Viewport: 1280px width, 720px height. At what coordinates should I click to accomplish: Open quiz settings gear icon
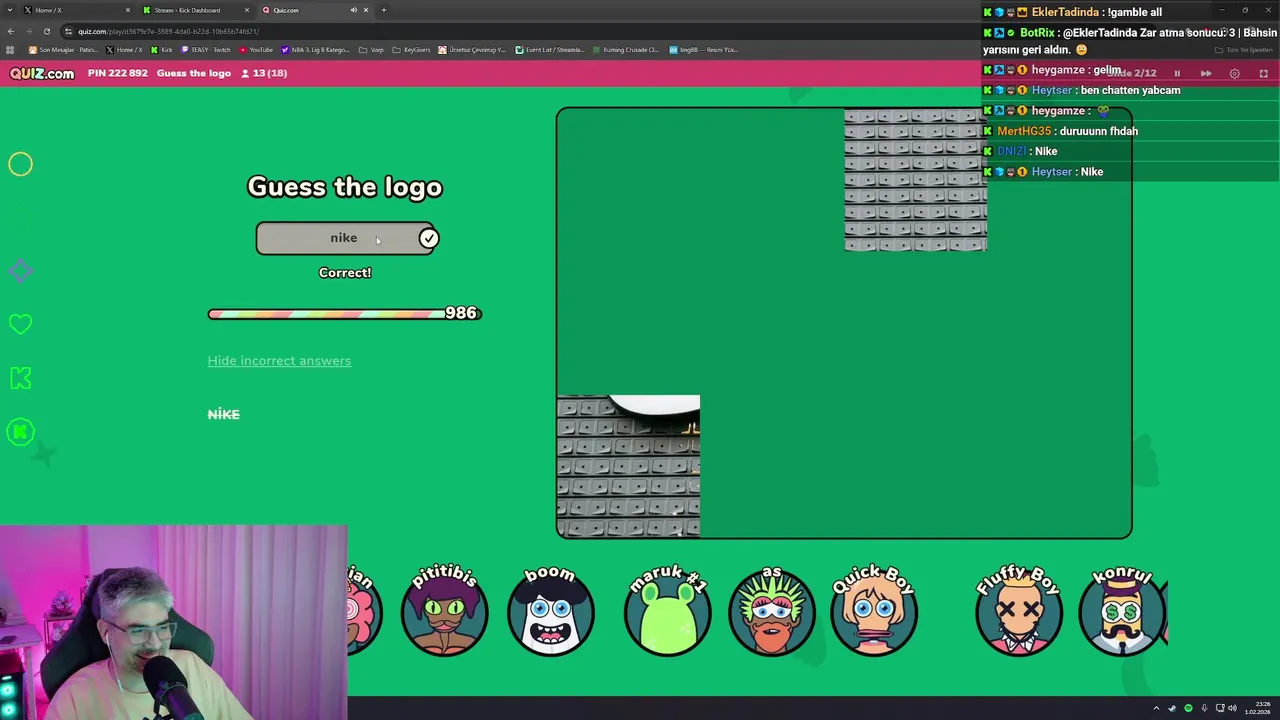(x=1235, y=73)
